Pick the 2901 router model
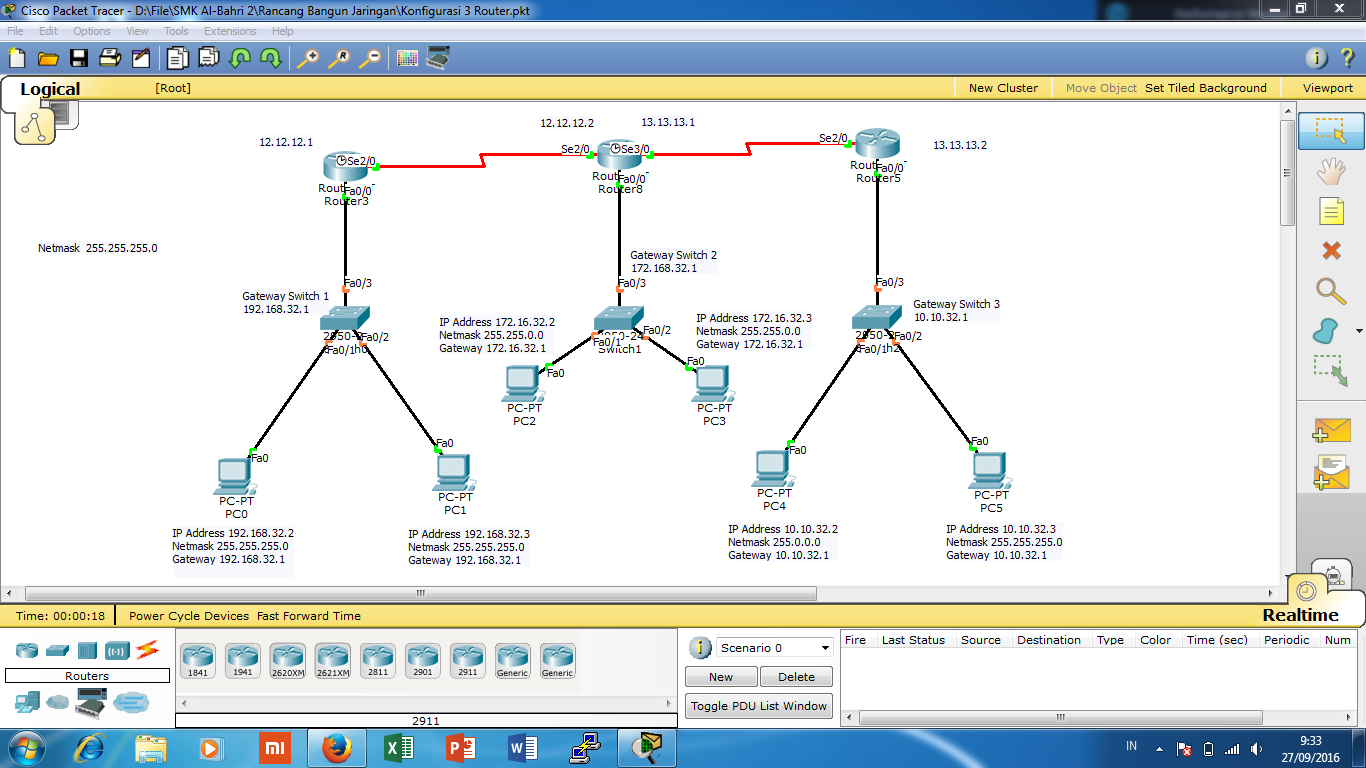Image resolution: width=1366 pixels, height=768 pixels. click(423, 661)
